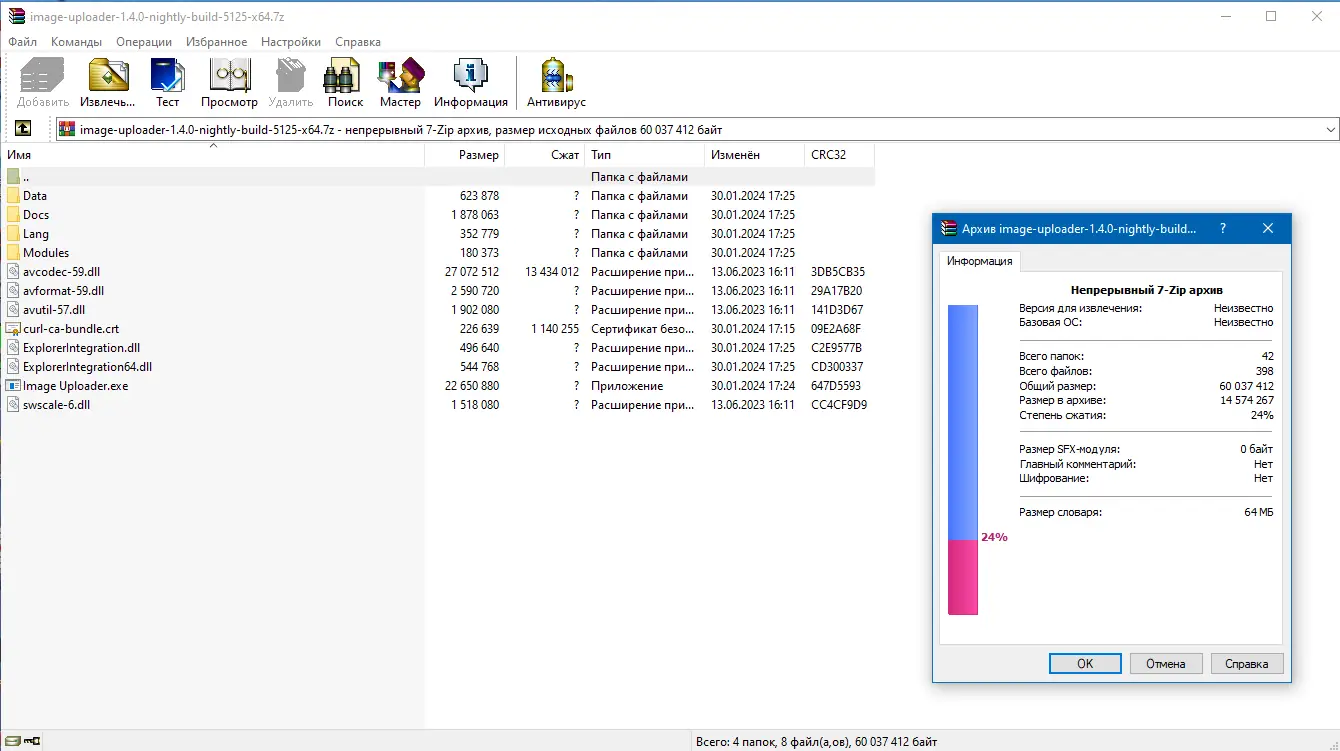The image size is (1340, 751).
Task: Click the 'Приложение' type cell
Action: 627,386
